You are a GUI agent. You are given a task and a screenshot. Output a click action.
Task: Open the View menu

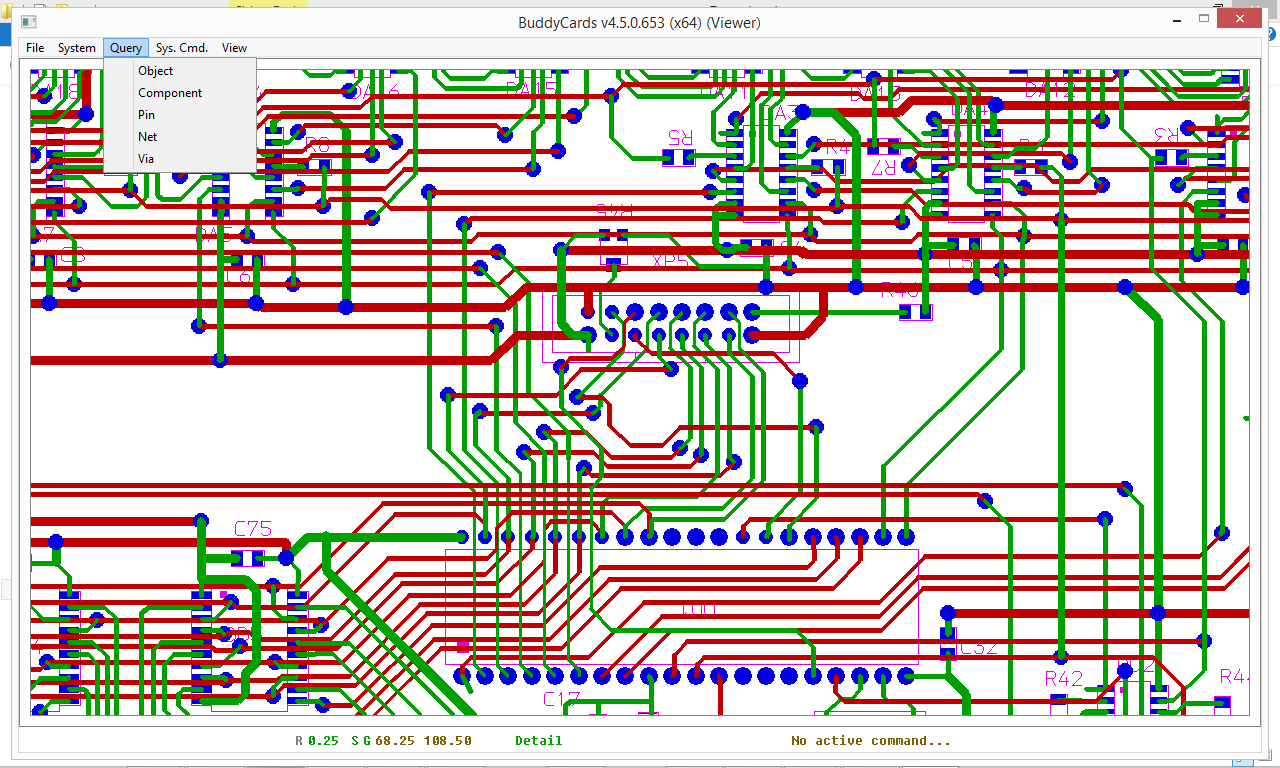pyautogui.click(x=234, y=48)
